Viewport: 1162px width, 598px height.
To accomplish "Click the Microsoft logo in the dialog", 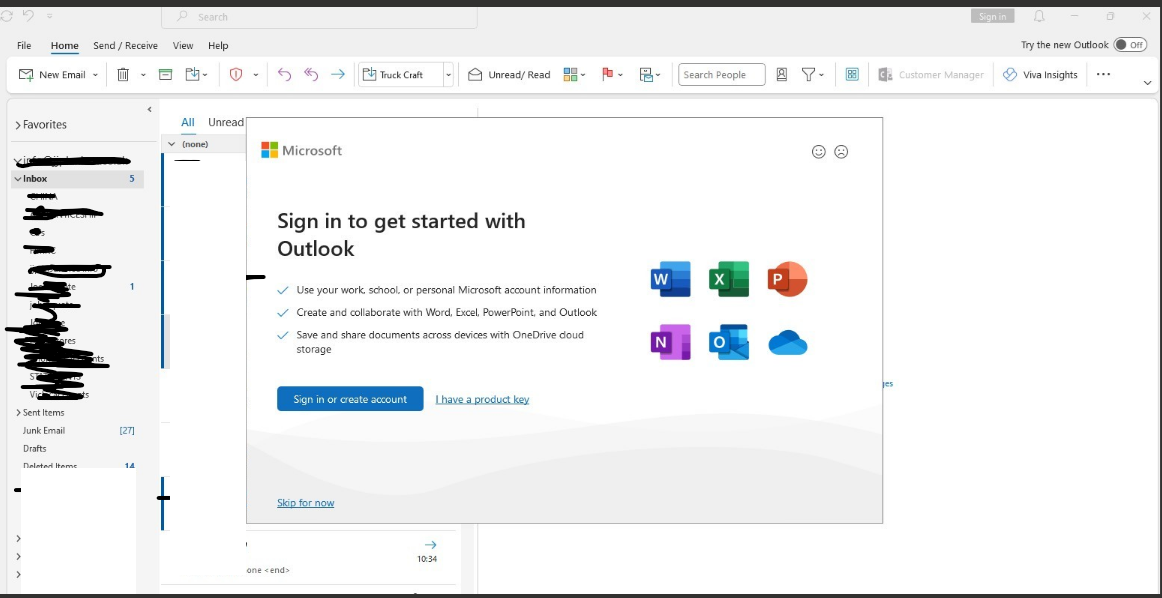I will pos(302,150).
